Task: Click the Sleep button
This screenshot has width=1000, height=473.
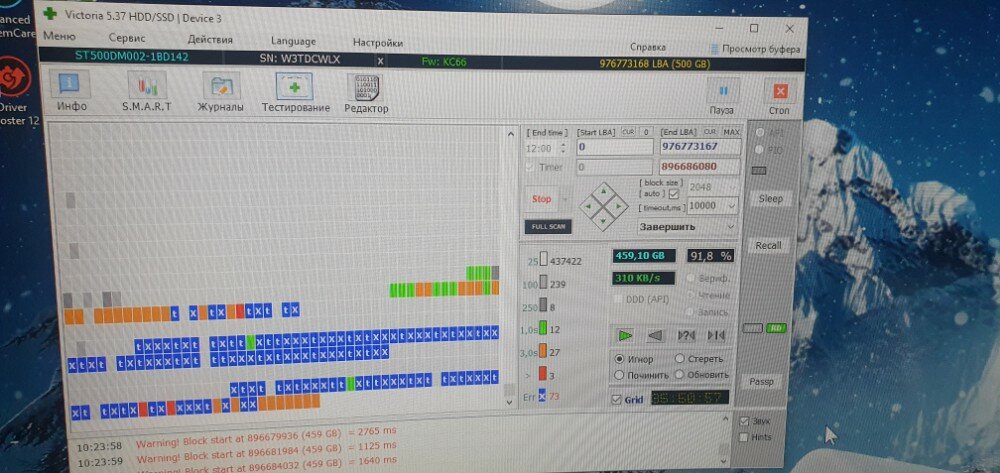Action: point(770,198)
